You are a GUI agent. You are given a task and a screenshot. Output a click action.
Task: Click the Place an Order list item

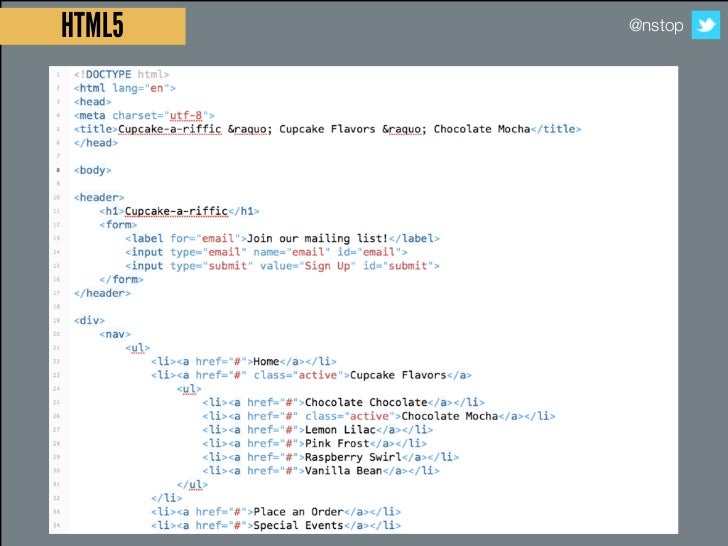coord(276,512)
